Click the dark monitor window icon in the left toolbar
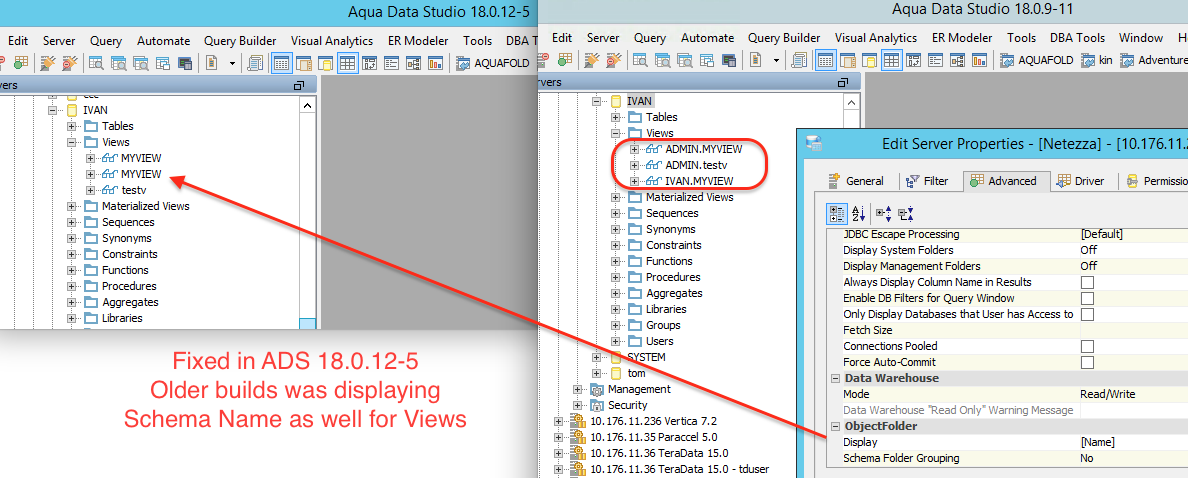 coord(185,63)
